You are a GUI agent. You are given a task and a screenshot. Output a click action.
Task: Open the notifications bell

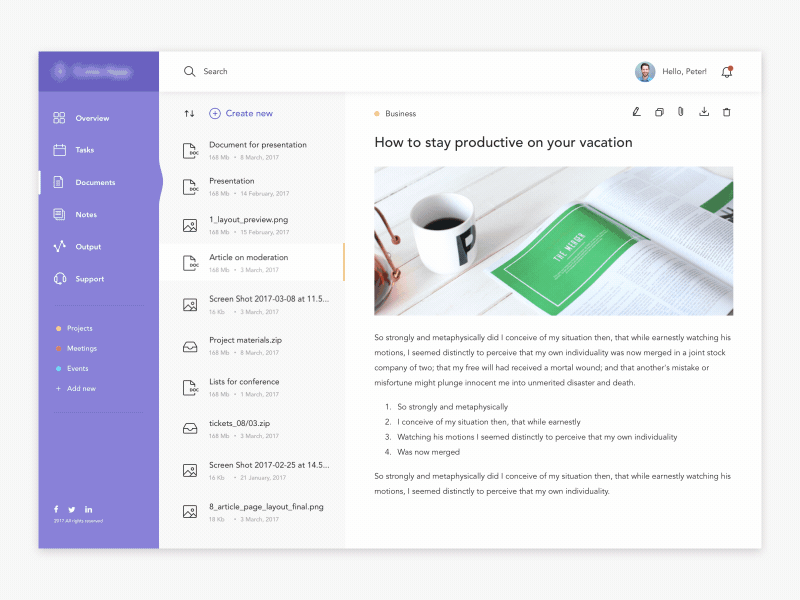point(727,71)
